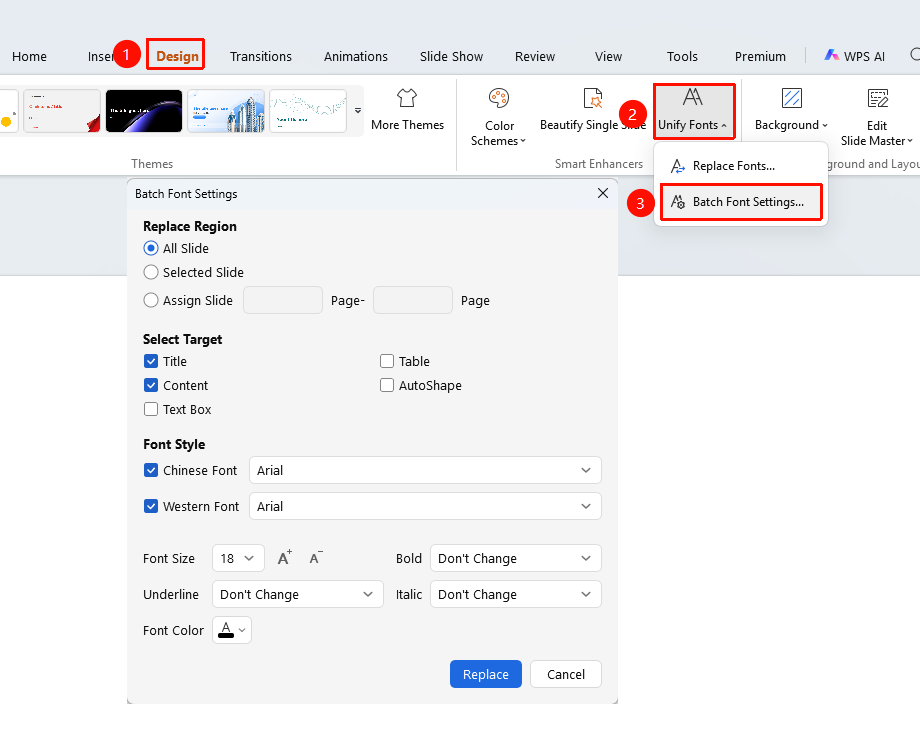Open WPS AI assistant
This screenshot has height=730, width=920.
[x=855, y=56]
